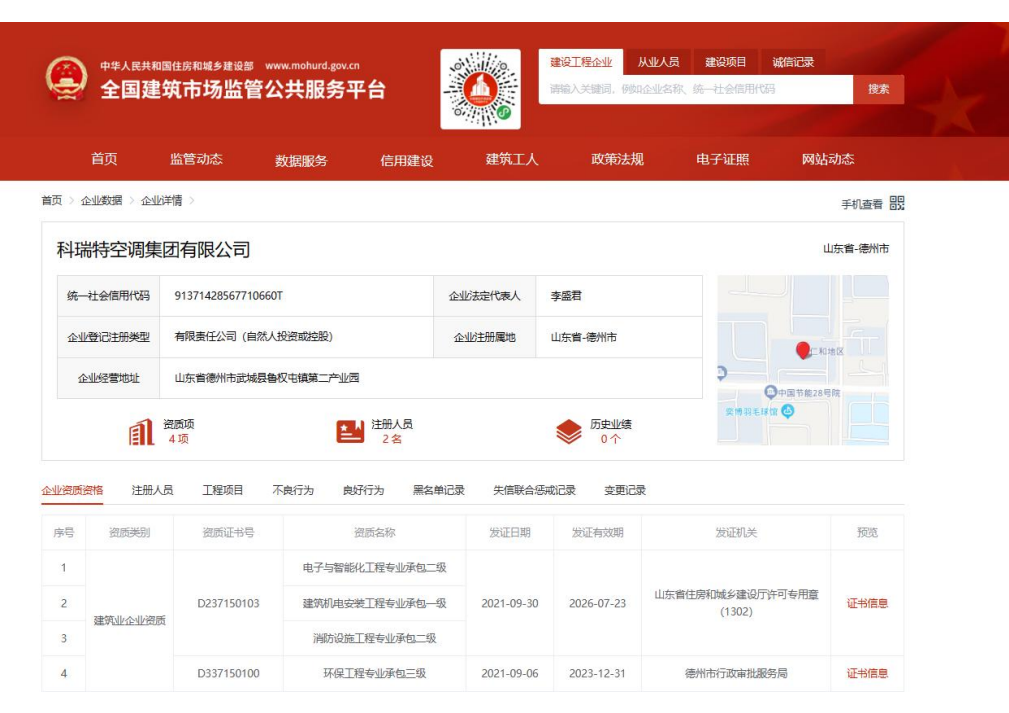
Task: Open 证书信息 for 环保工程专业承包三级
Action: point(866,673)
